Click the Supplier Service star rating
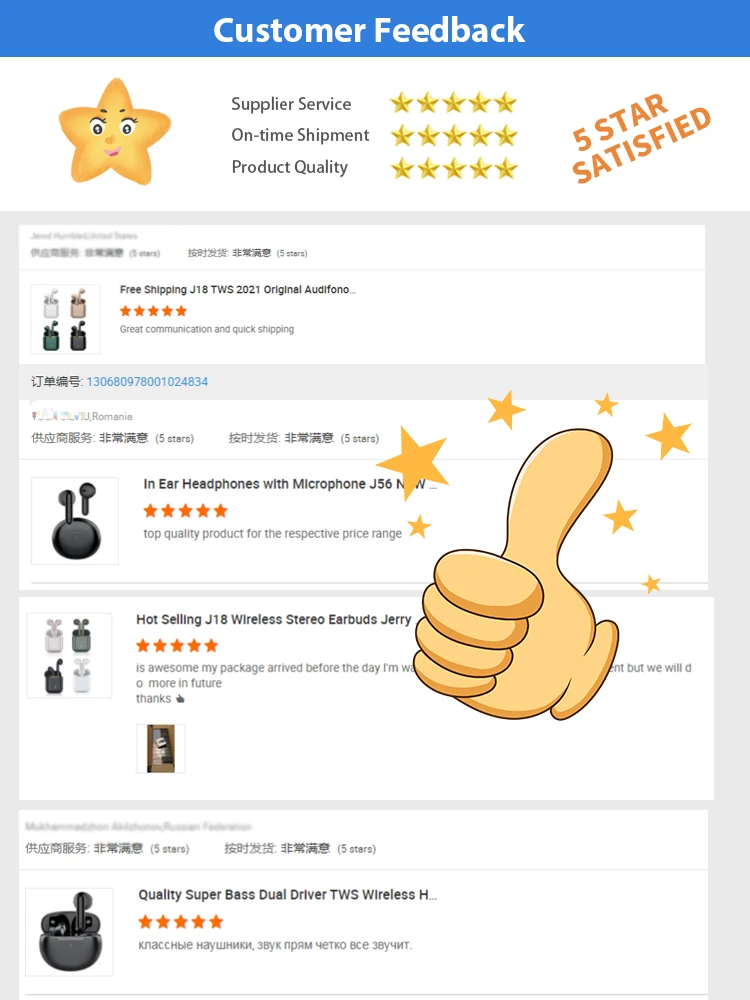Viewport: 750px width, 1000px height. [x=453, y=103]
